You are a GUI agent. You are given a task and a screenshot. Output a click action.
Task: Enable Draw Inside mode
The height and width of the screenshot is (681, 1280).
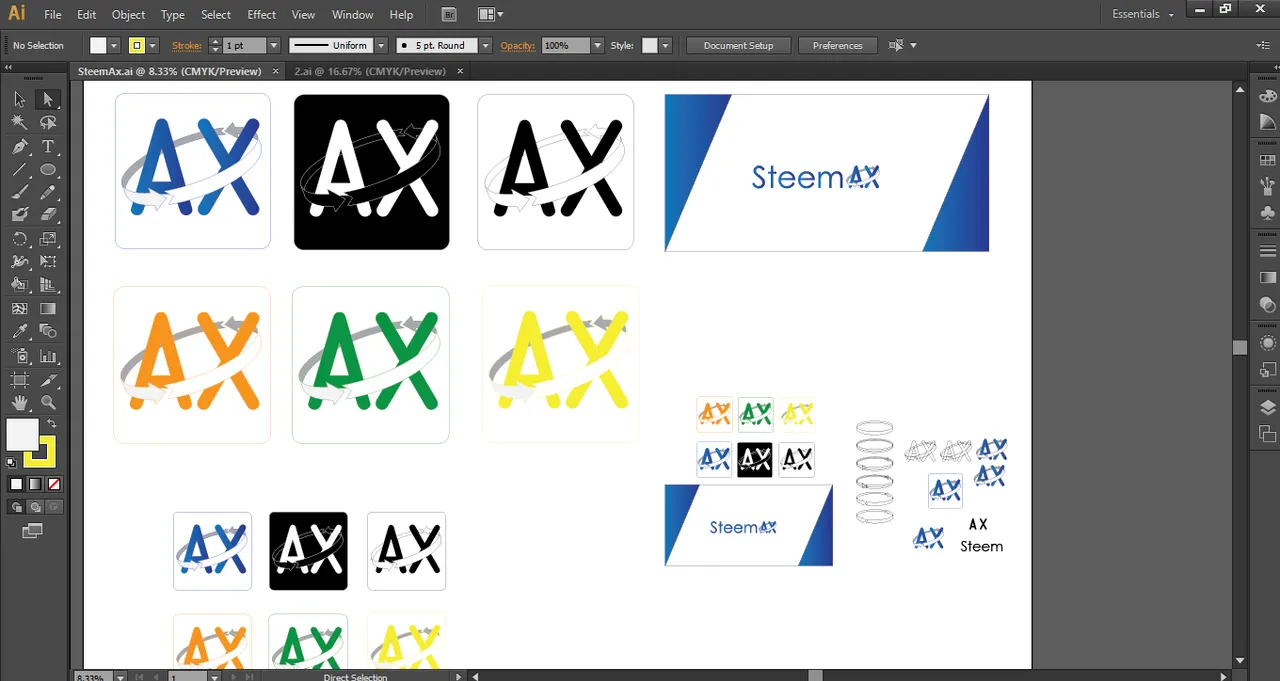[x=54, y=507]
